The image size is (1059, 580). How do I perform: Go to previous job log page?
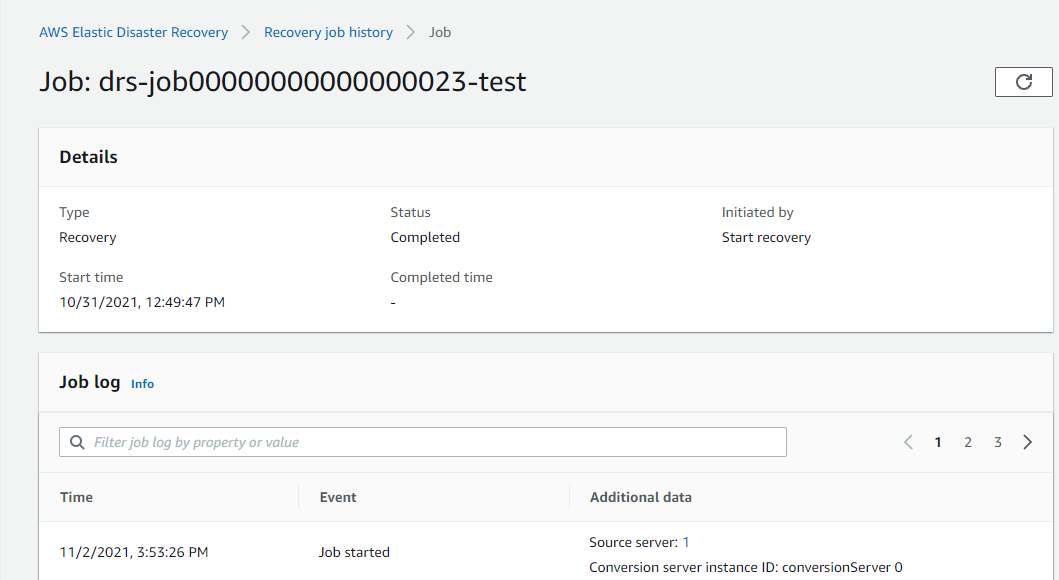(x=908, y=442)
